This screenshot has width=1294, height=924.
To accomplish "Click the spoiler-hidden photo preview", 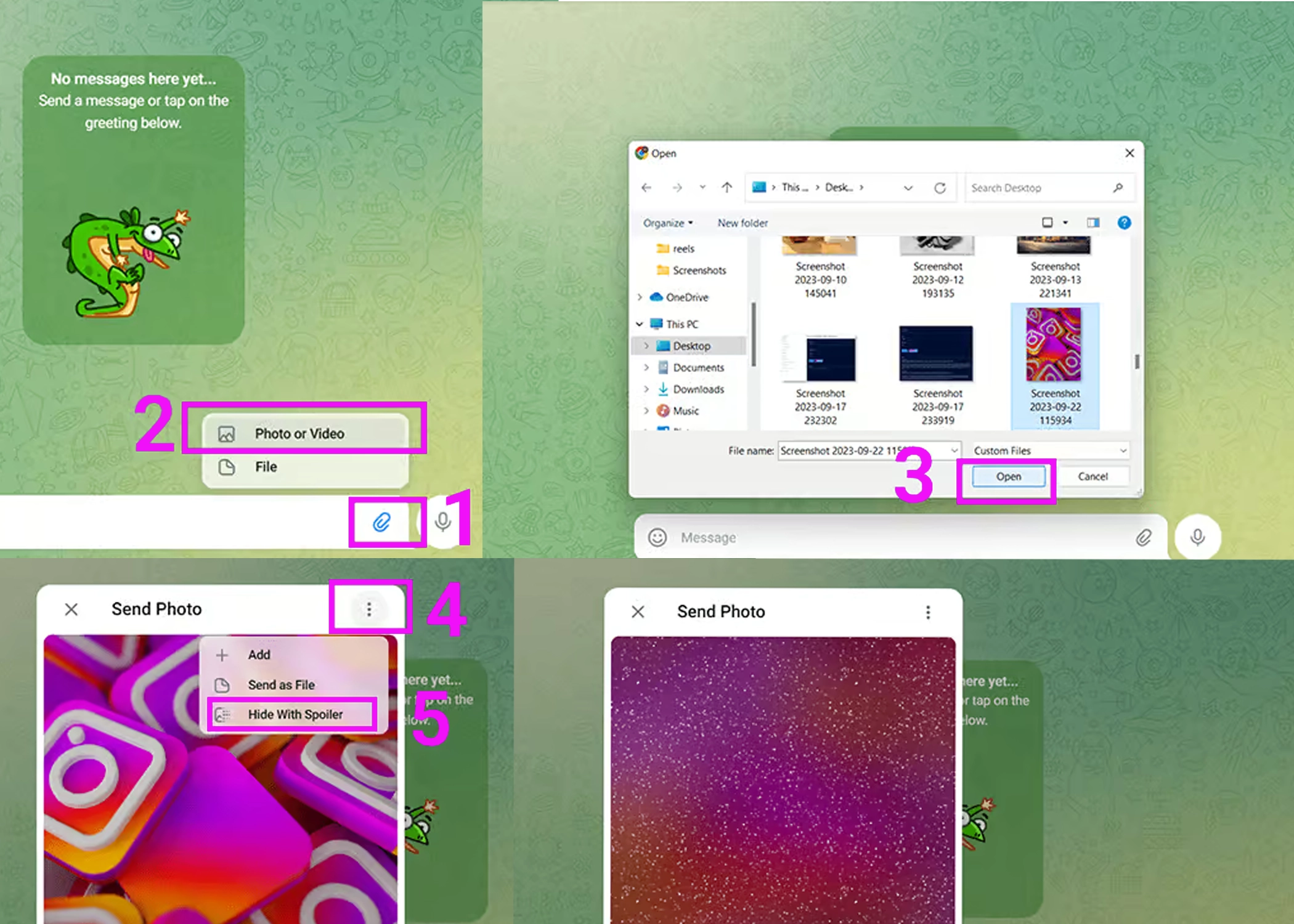I will point(783,780).
